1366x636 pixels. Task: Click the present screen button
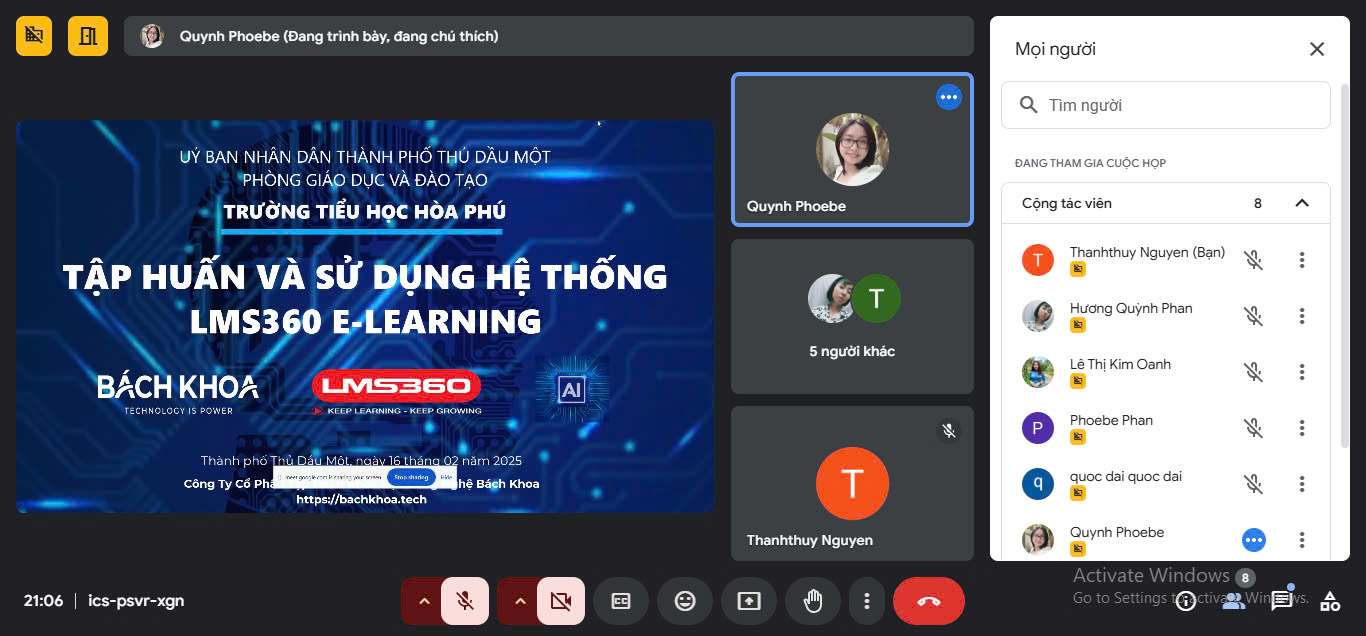point(749,601)
